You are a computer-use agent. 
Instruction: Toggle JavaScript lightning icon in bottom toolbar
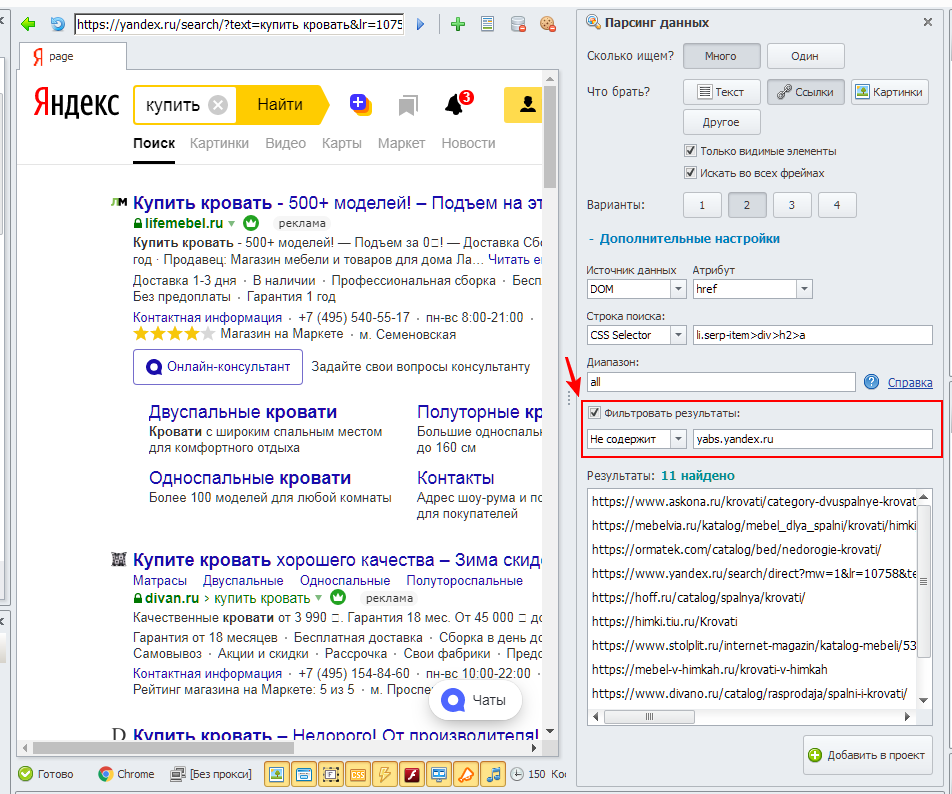pos(384,774)
